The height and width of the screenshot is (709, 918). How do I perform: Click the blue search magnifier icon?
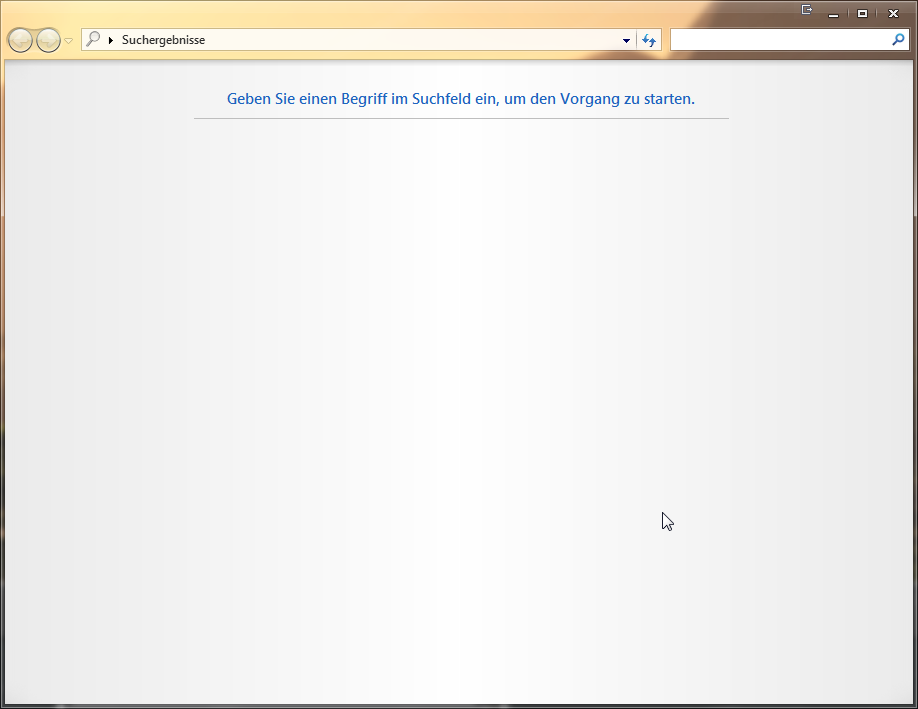tap(898, 40)
